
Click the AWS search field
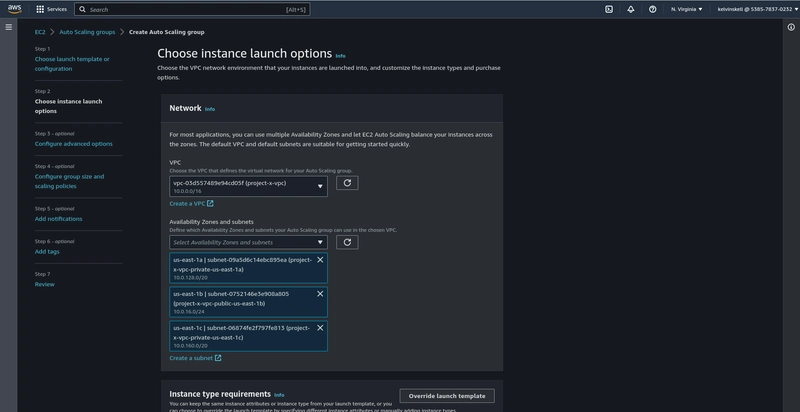click(192, 9)
